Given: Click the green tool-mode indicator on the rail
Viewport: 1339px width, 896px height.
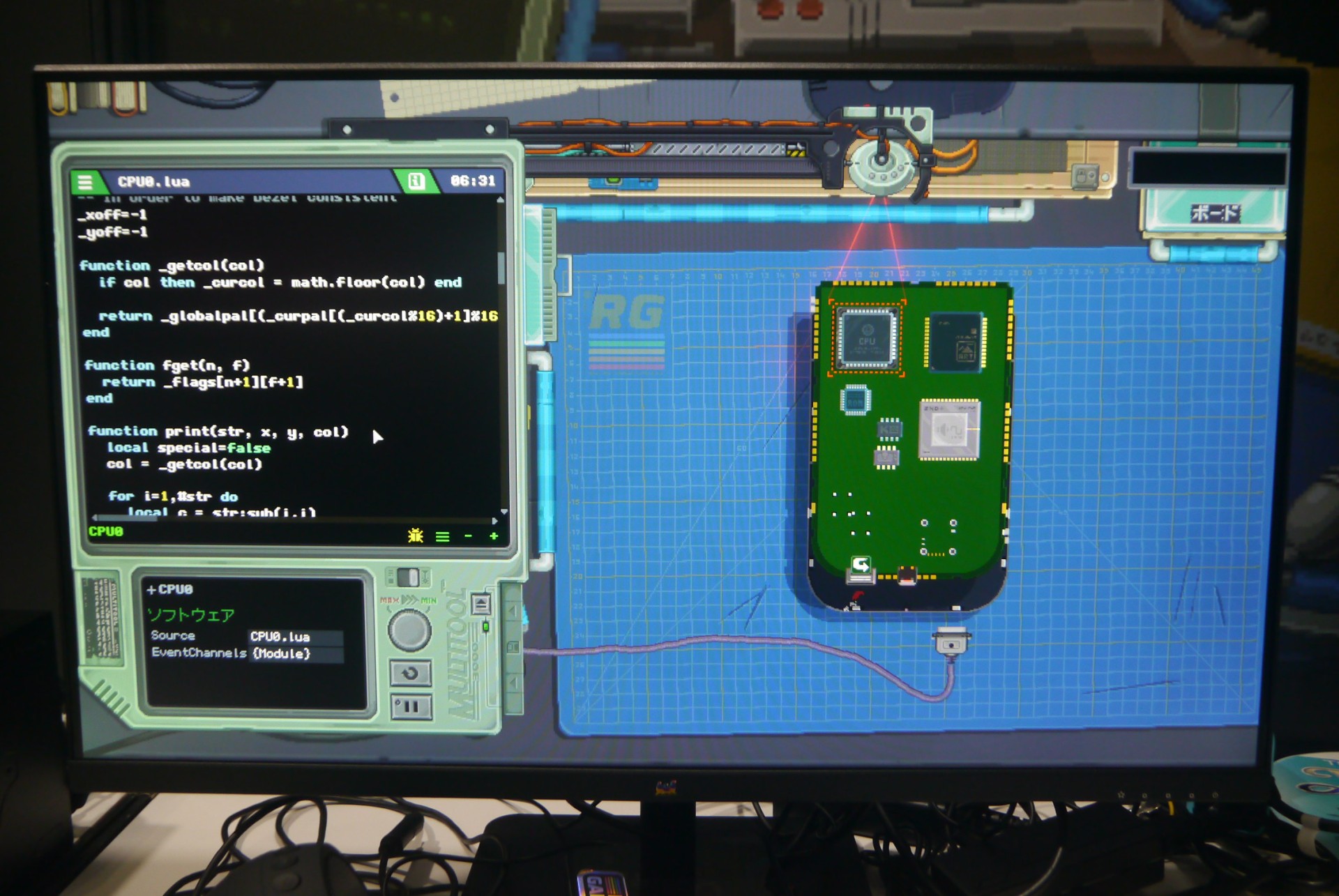Looking at the screenshot, I should tap(486, 627).
